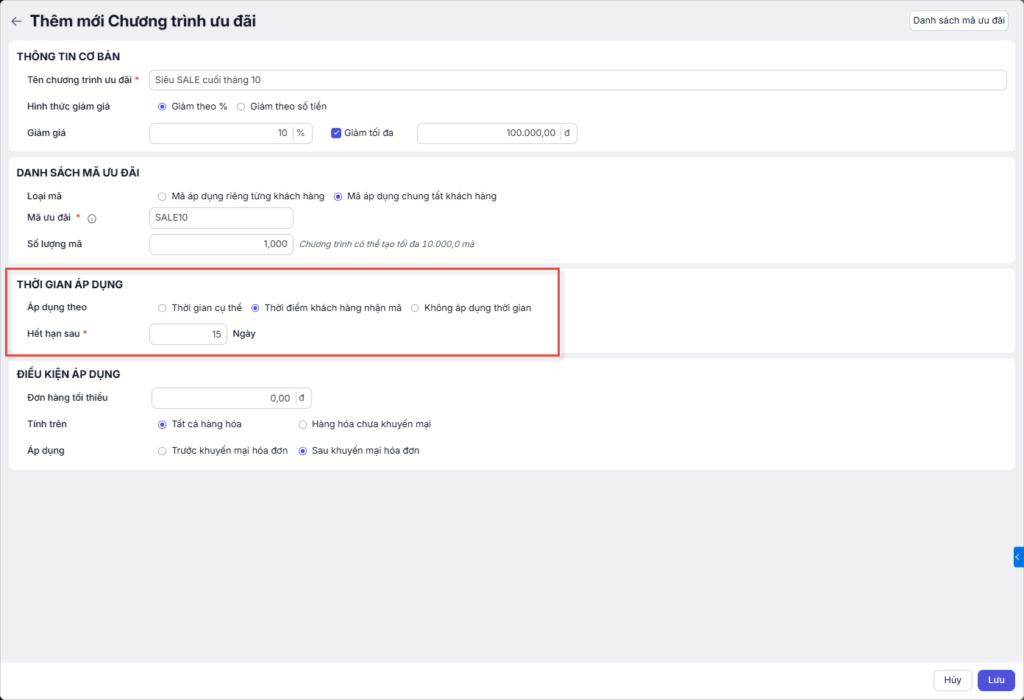Select Thời gian cụ thể option

tap(162, 308)
